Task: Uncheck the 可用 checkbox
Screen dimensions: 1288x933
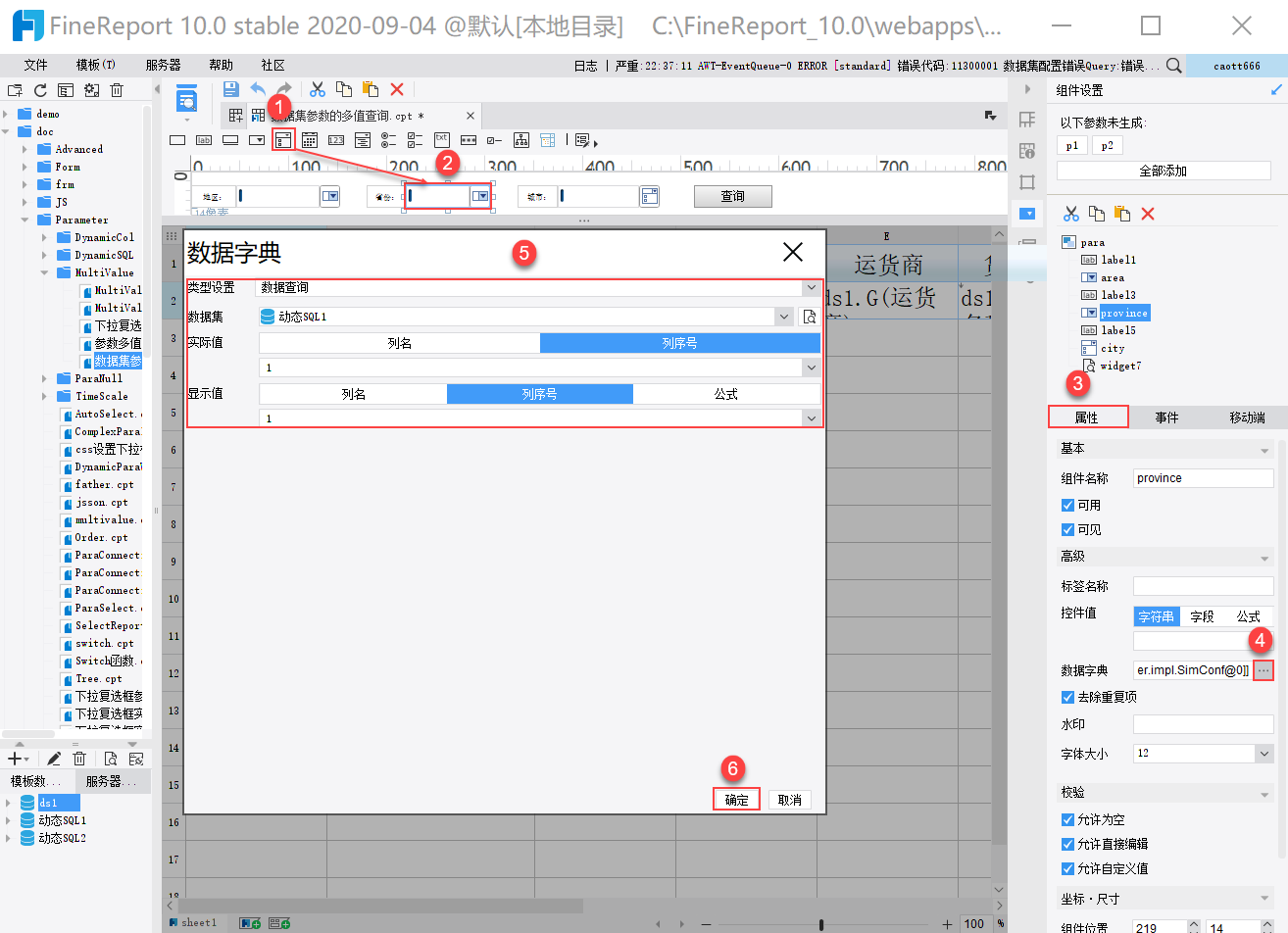Action: click(x=1068, y=505)
